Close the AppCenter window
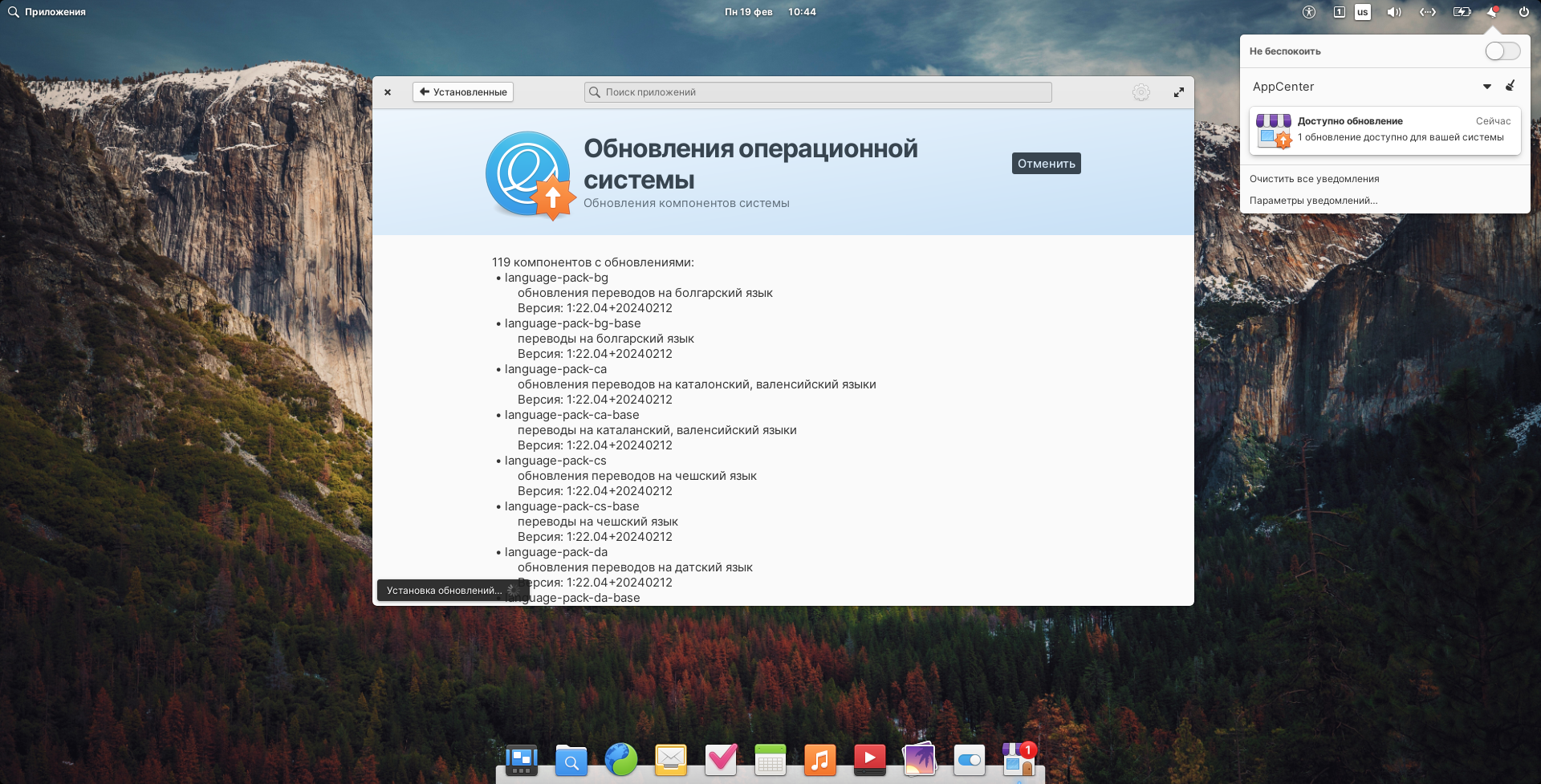The image size is (1541, 784). click(x=388, y=92)
